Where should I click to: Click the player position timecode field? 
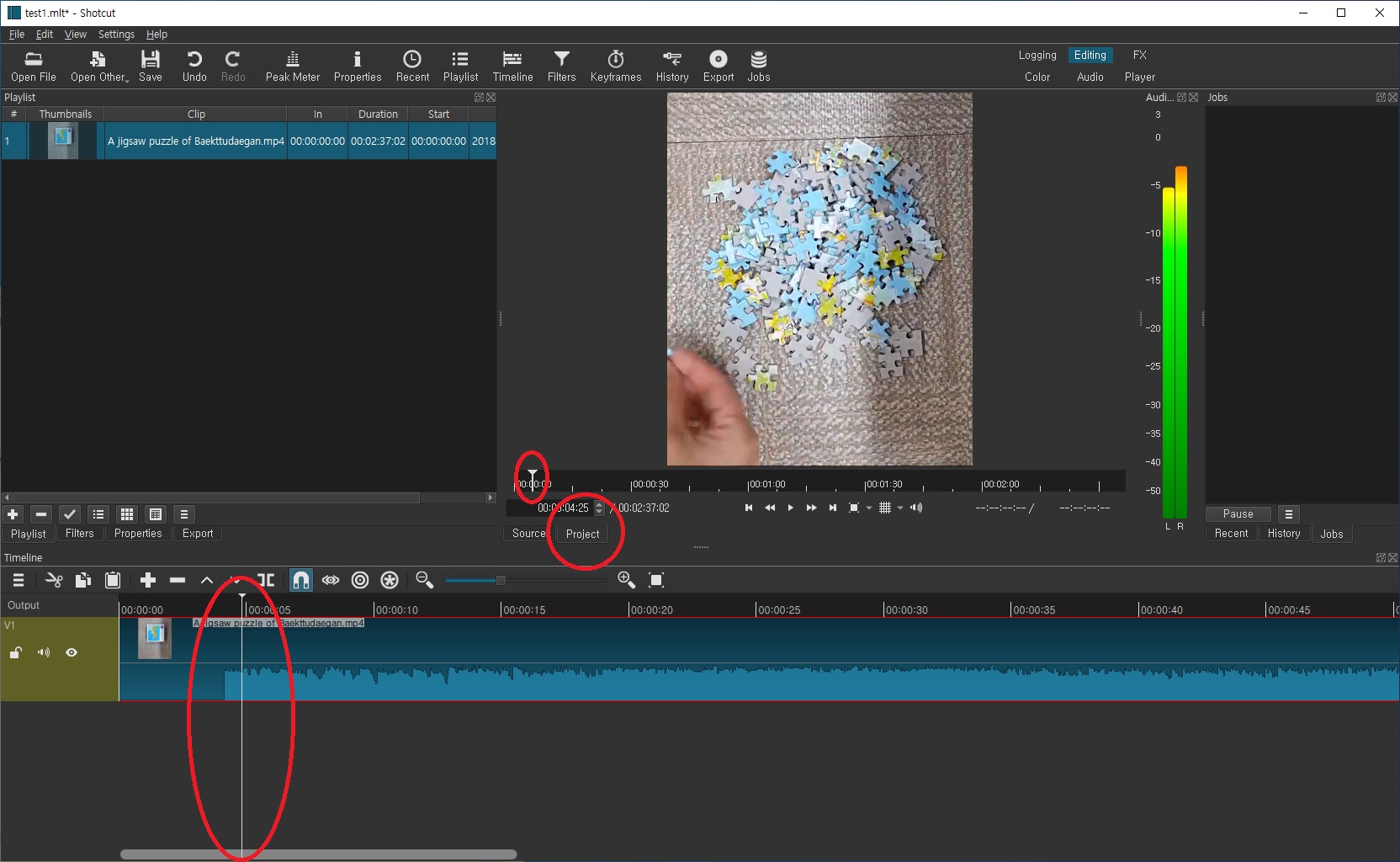(x=555, y=508)
